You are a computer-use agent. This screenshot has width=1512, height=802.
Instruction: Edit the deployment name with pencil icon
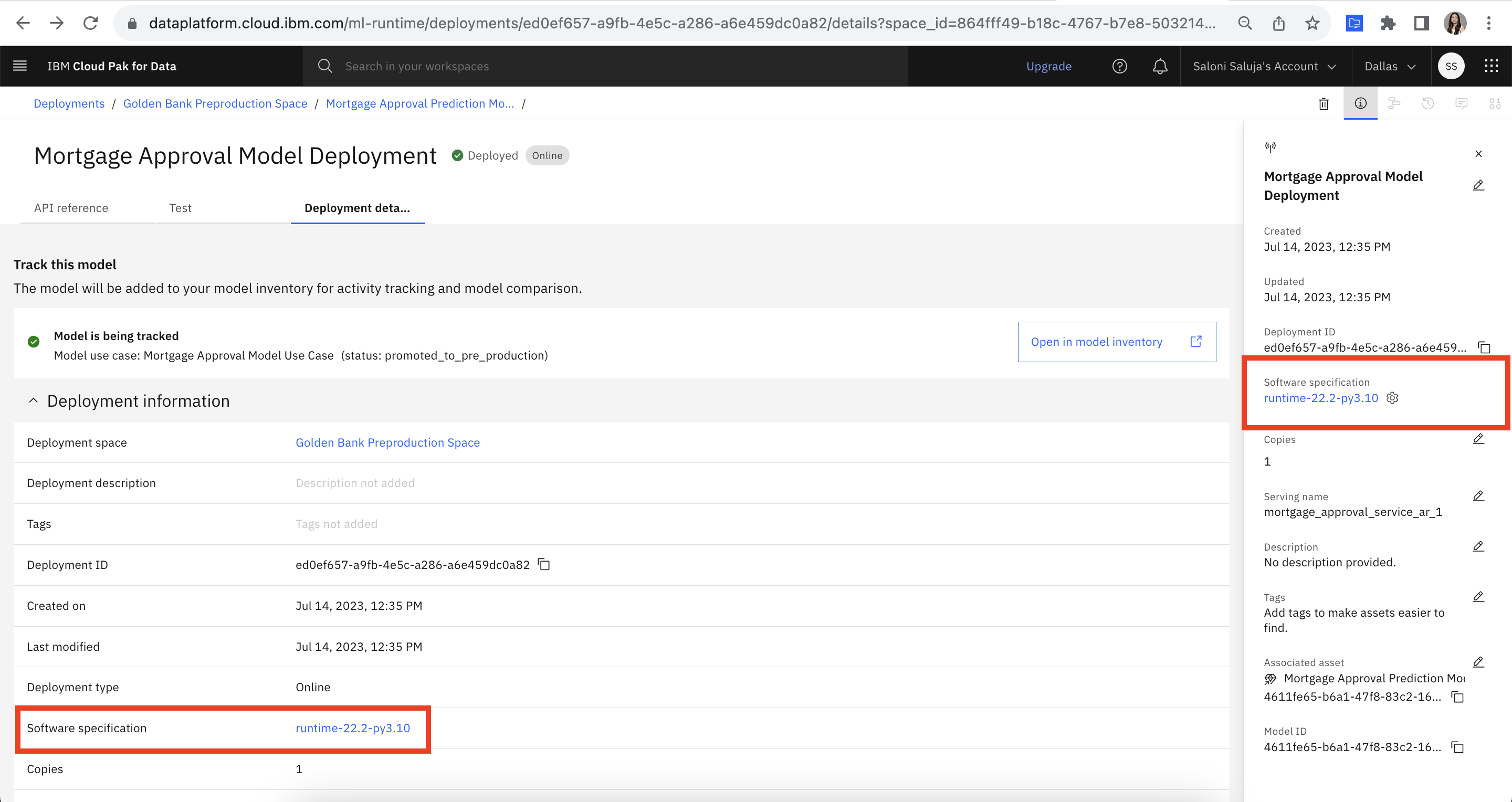click(1478, 185)
